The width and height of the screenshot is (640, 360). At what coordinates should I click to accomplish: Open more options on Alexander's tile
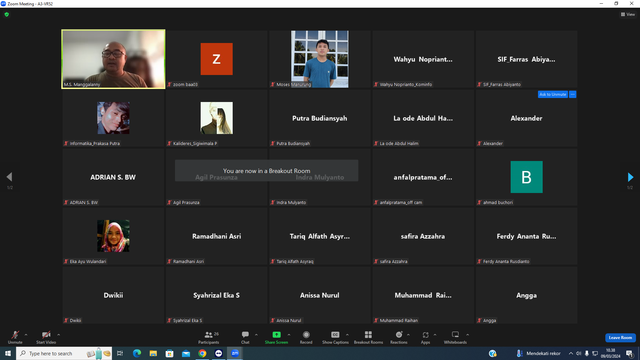point(573,94)
